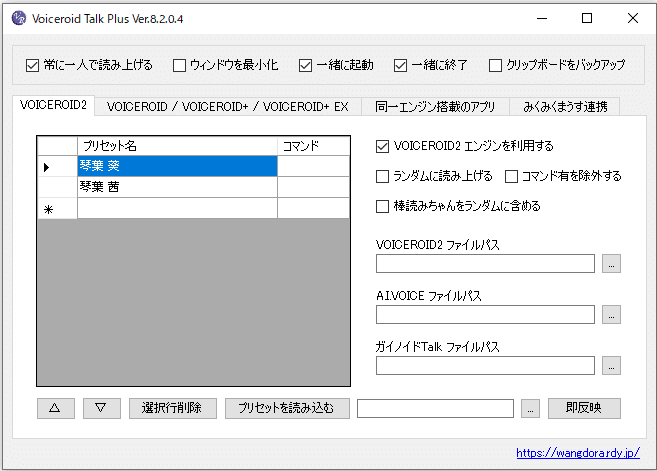Open the wangdora.rdy.jp link
This screenshot has height=471, width=657.
578,453
